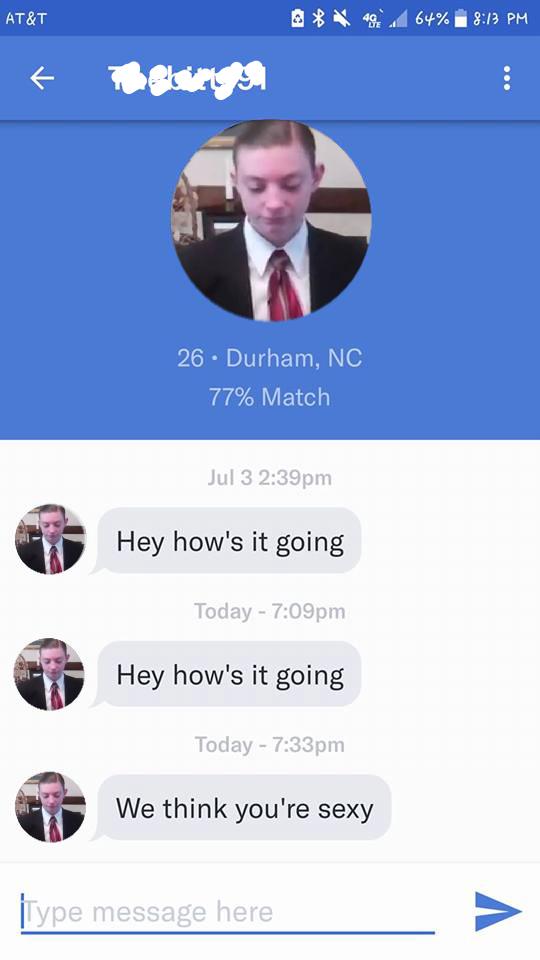Screen dimensions: 540x960
Task: Tap avatar beside Jul 3 message
Action: 50,539
